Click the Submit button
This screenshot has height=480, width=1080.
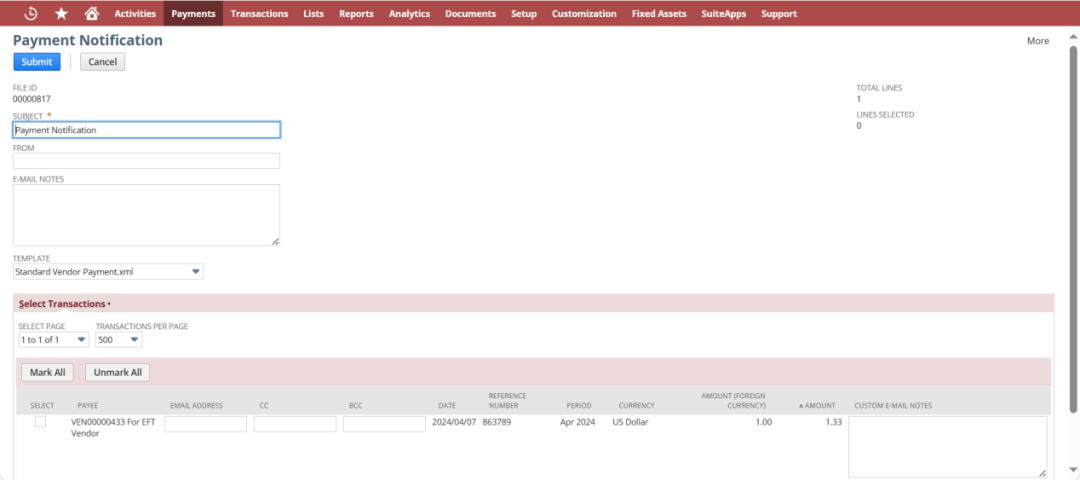37,62
